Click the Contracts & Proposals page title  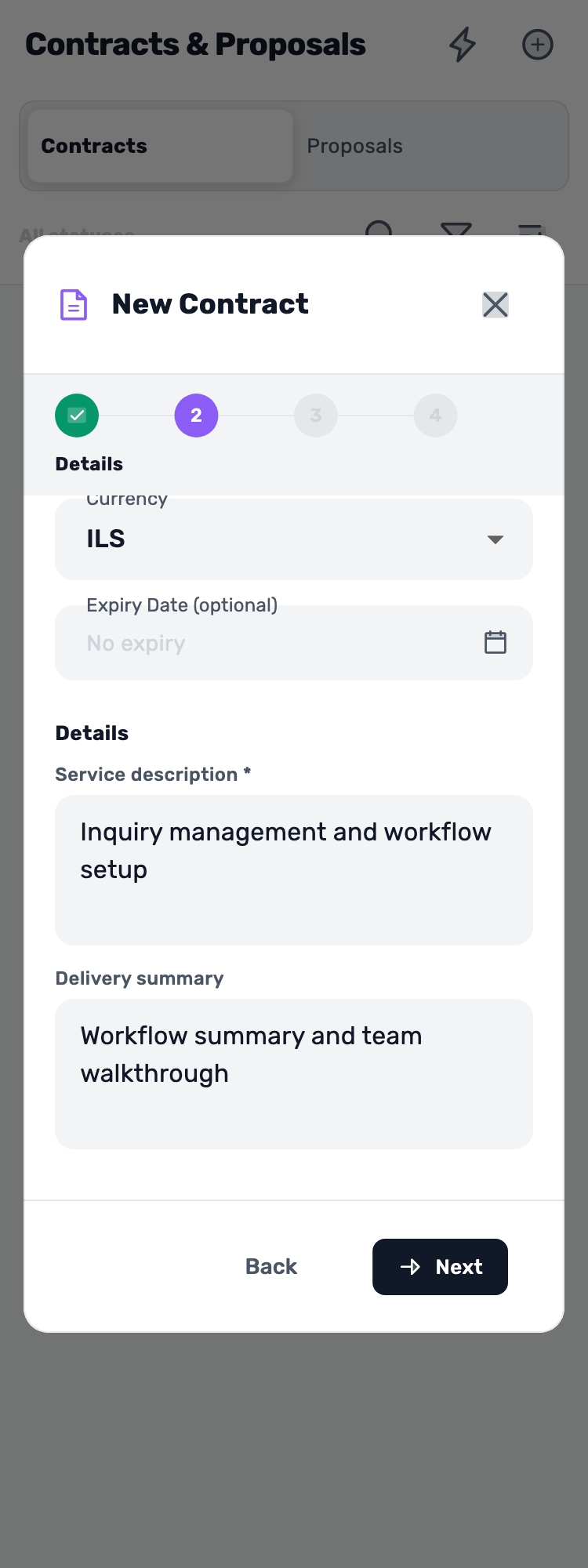(x=195, y=45)
